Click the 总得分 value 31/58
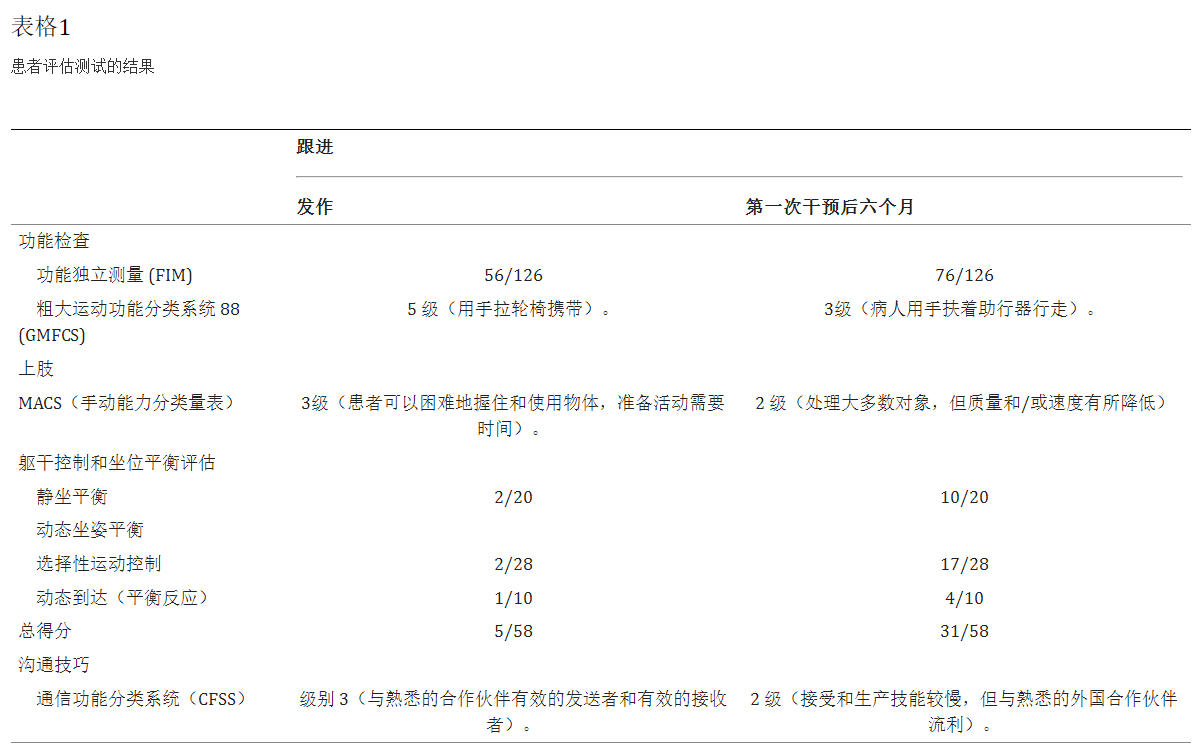Screen dimensions: 1201x756 (x=964, y=631)
